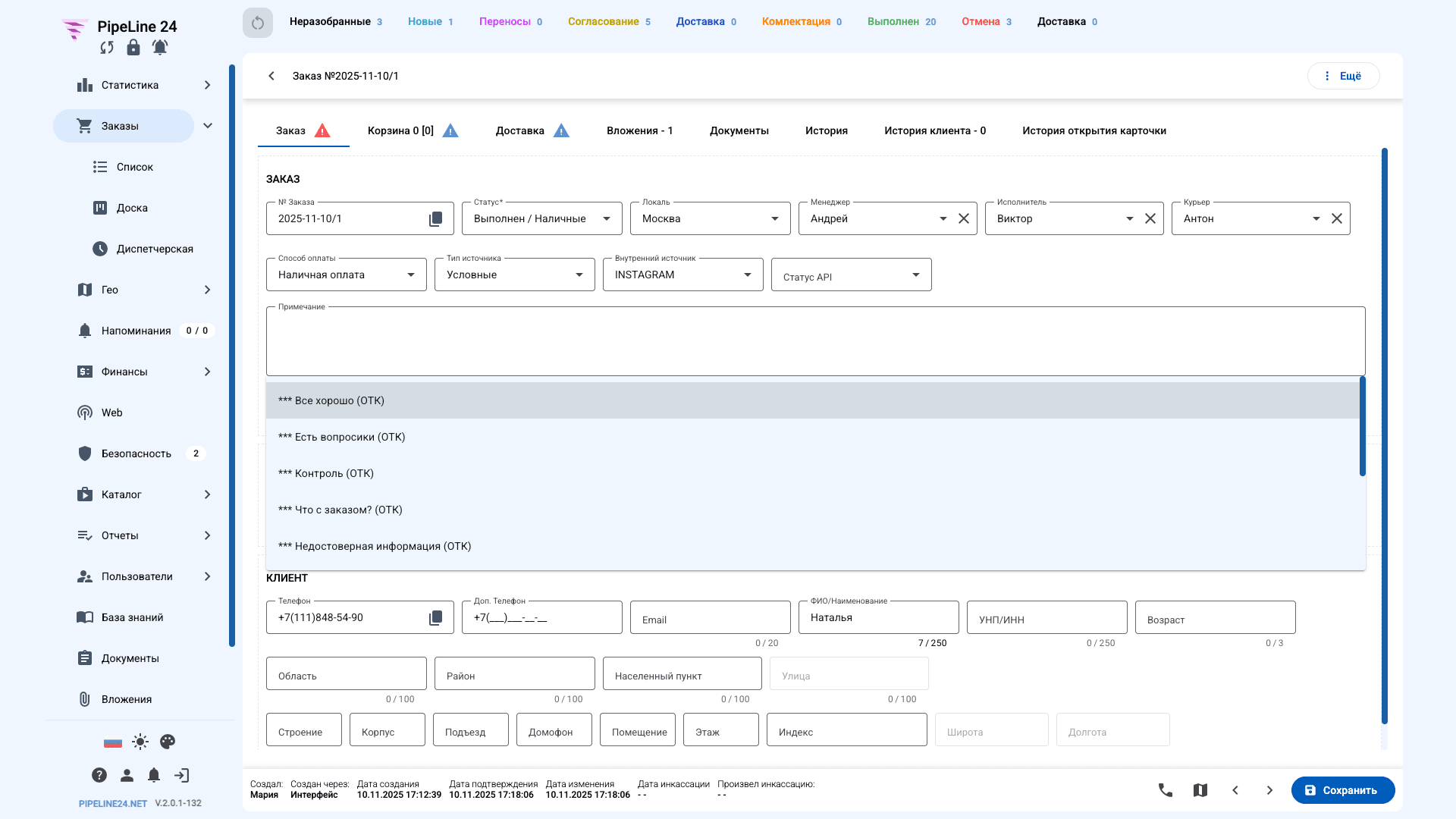Open help question mark icon
The width and height of the screenshot is (1456, 819).
99,775
